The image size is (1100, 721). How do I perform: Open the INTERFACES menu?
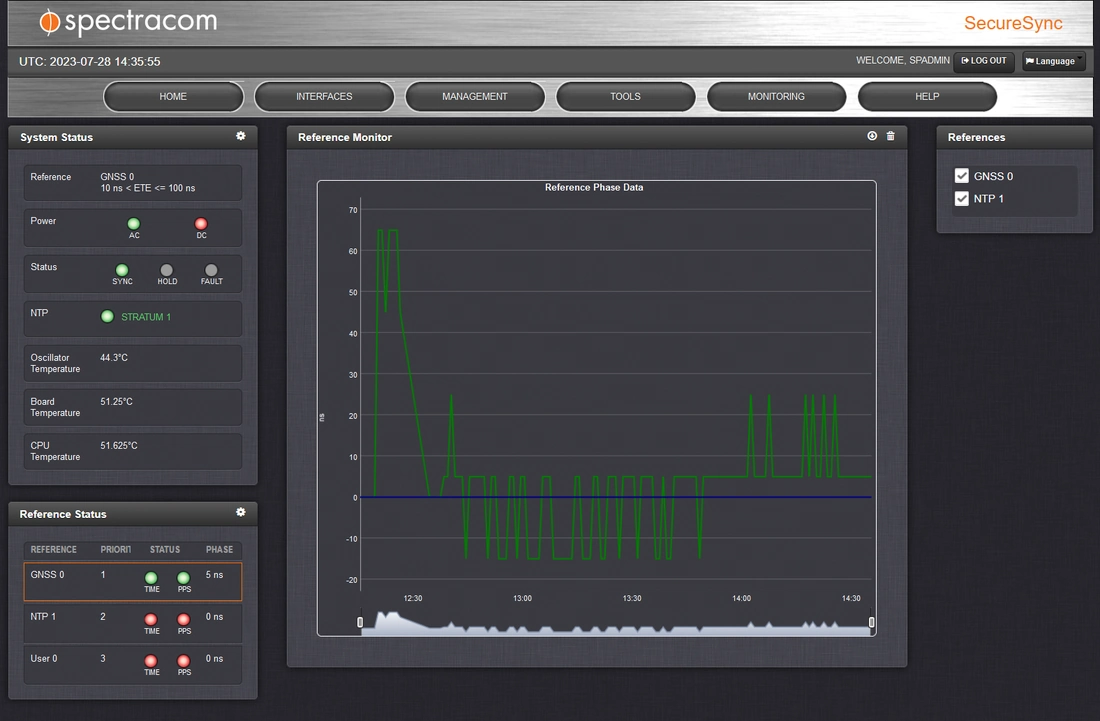(324, 97)
